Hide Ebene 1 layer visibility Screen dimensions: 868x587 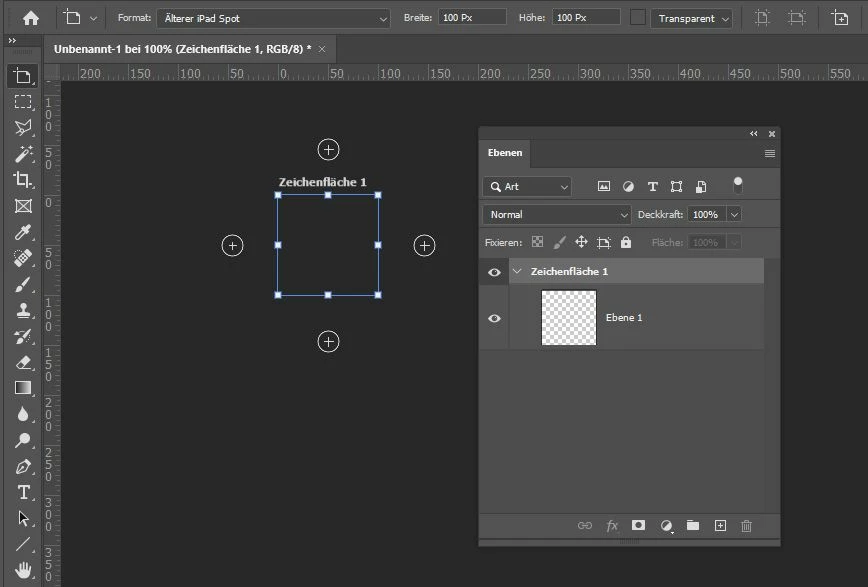(x=494, y=318)
